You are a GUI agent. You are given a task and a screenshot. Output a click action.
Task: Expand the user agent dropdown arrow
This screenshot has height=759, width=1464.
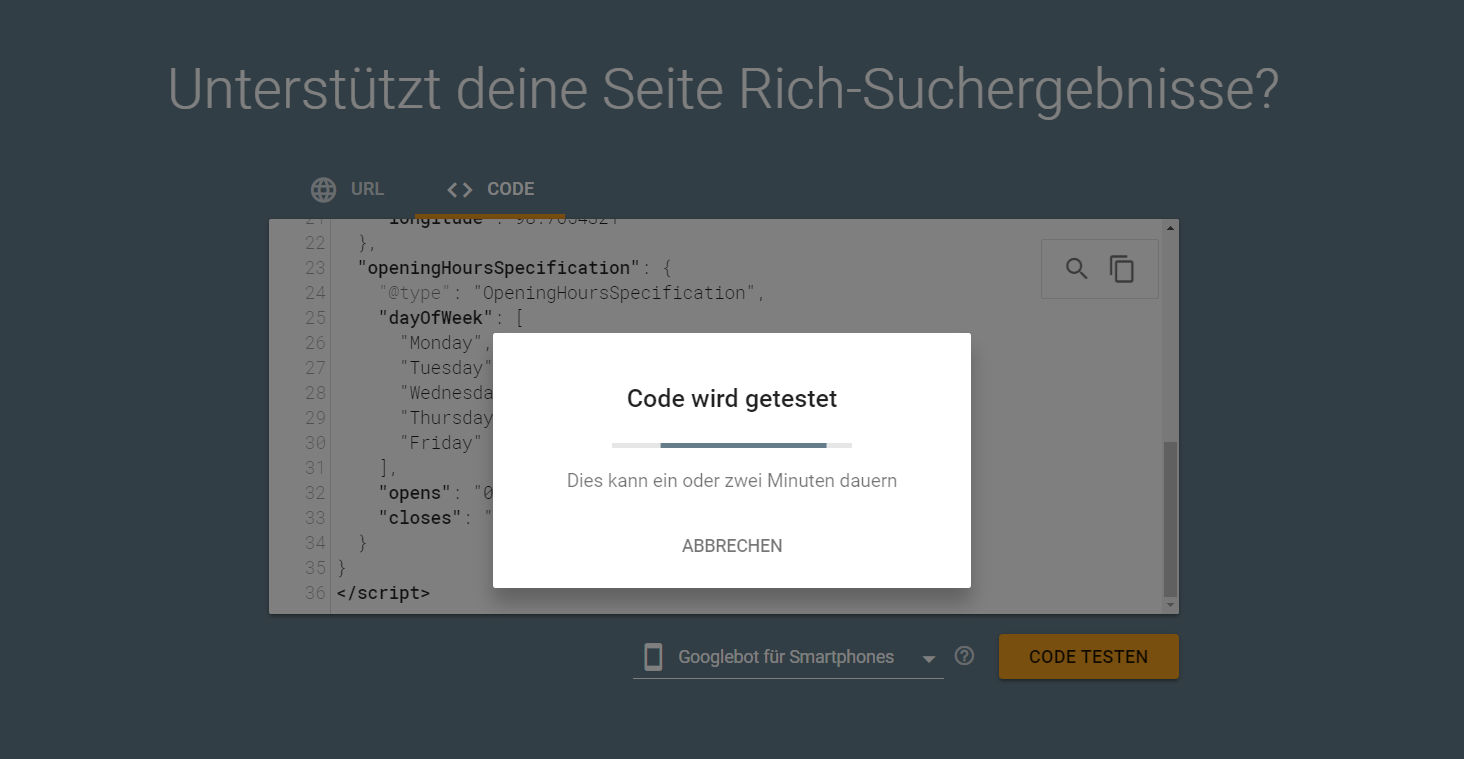click(x=928, y=658)
